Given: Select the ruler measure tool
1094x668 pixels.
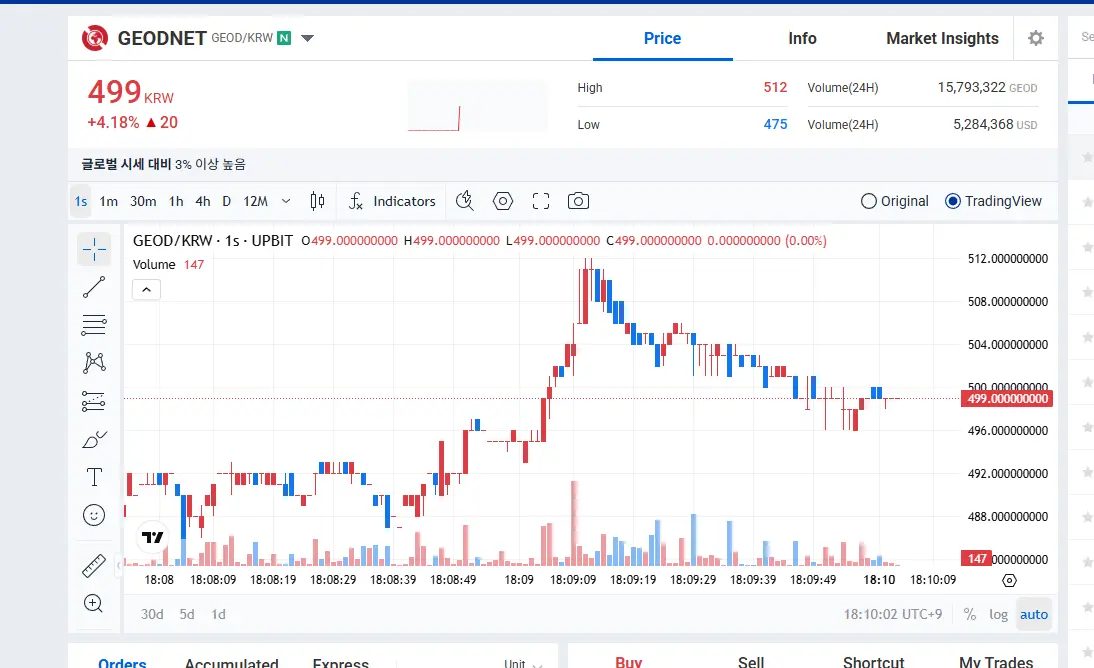Looking at the screenshot, I should coord(94,566).
